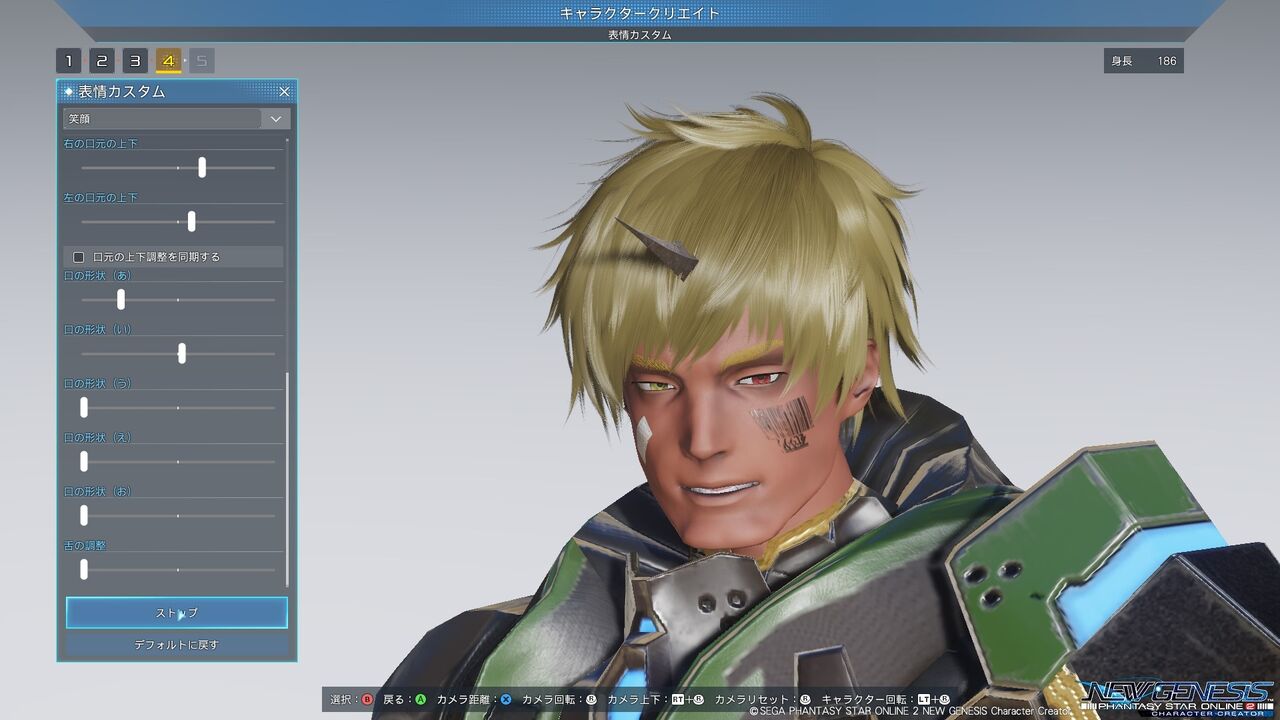1280x720 pixels.
Task: Click the panel's vertical scrollbar
Action: [288, 480]
